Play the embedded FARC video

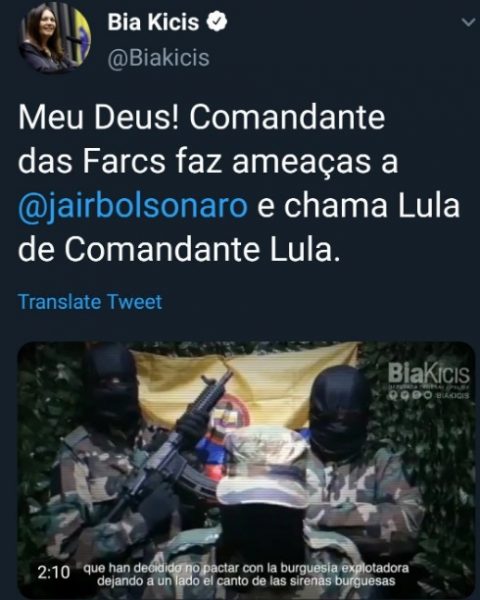pos(246,470)
